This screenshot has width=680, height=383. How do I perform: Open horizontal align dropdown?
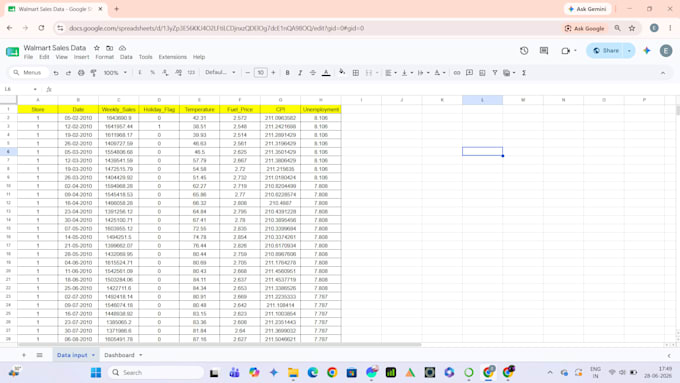[391, 73]
